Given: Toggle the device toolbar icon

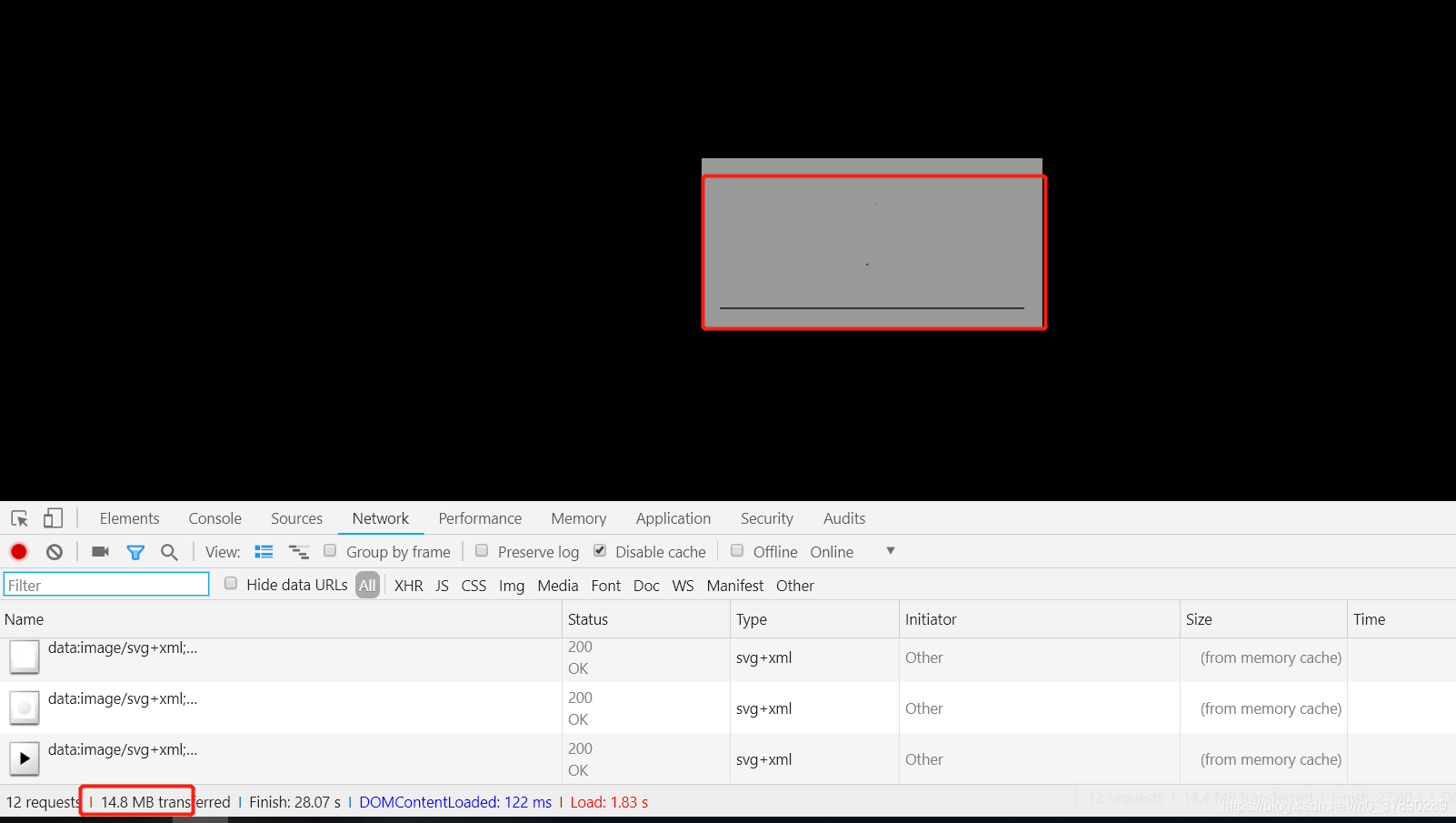Looking at the screenshot, I should (x=53, y=518).
